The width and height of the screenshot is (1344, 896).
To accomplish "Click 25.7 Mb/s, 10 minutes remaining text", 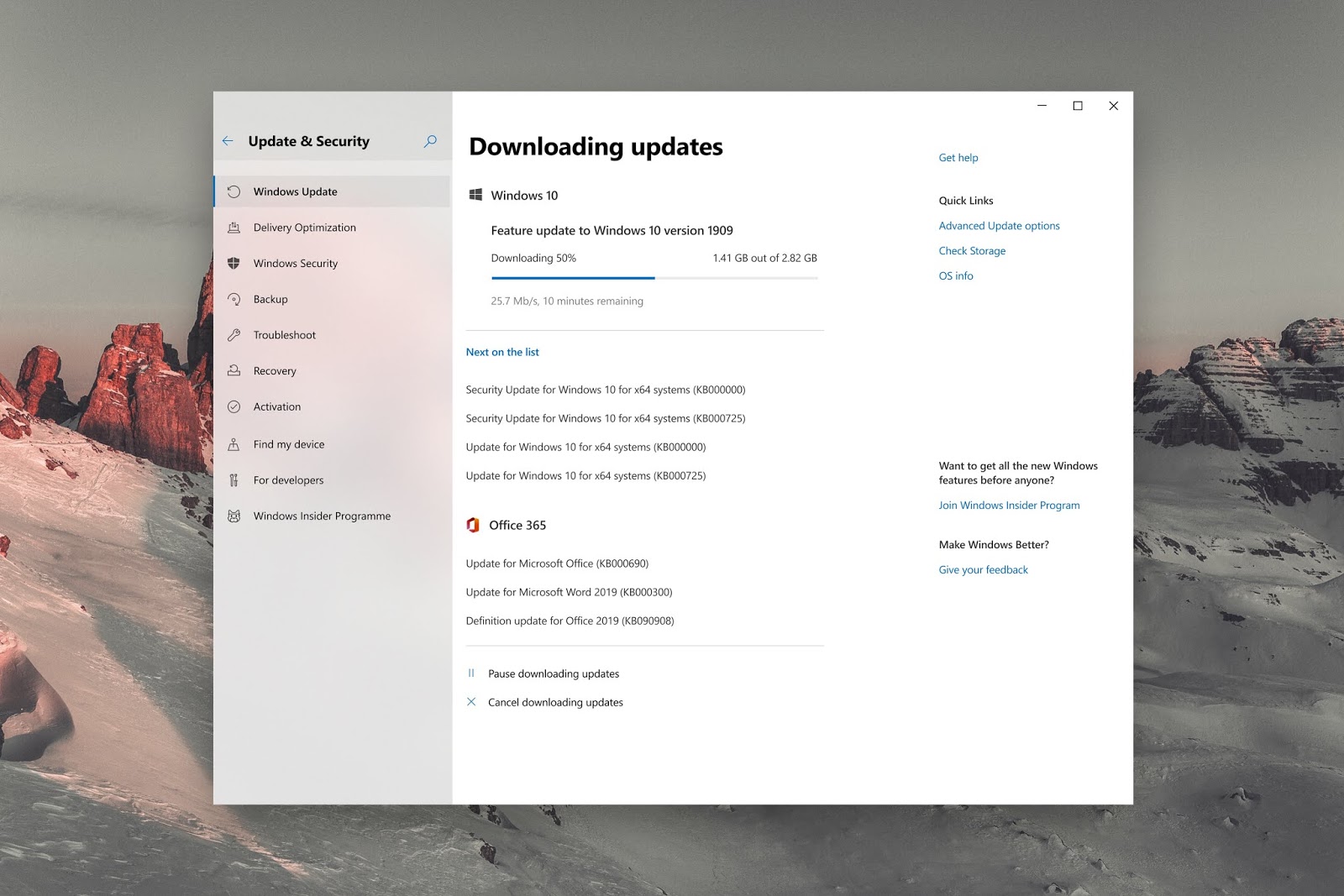I will 567,301.
